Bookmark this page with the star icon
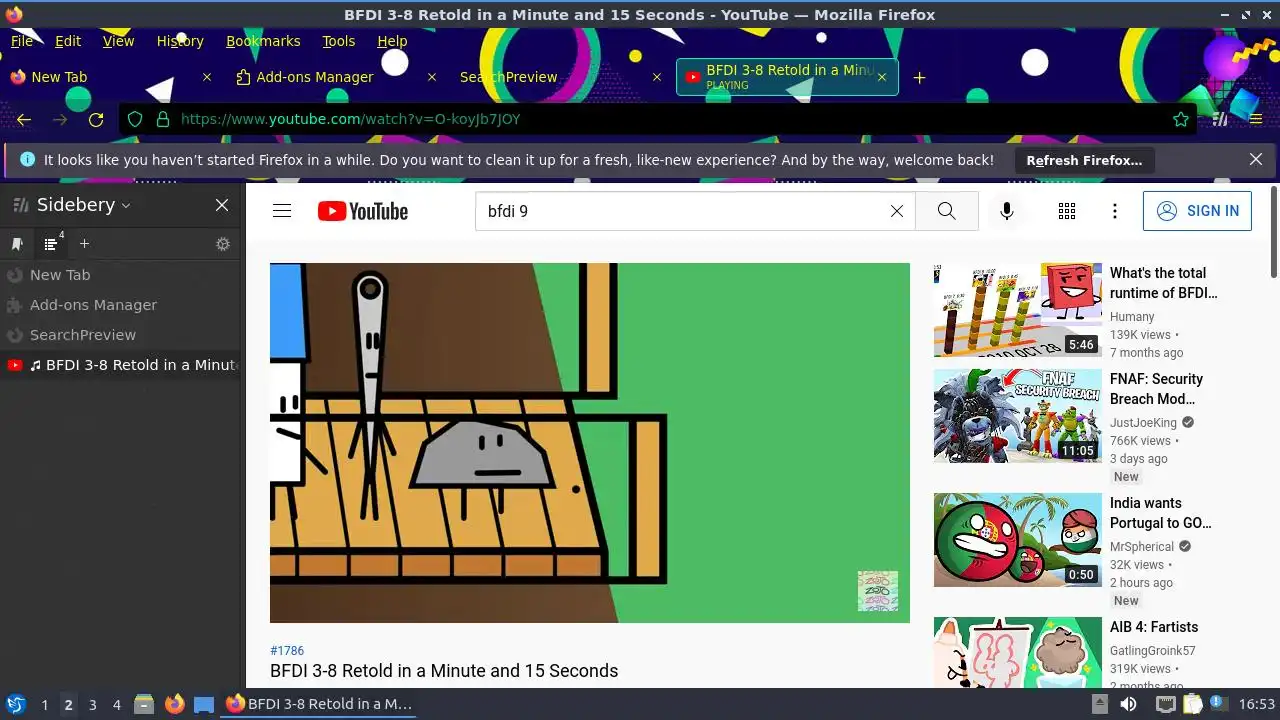Screen dimensions: 1280x720 click(x=1181, y=119)
